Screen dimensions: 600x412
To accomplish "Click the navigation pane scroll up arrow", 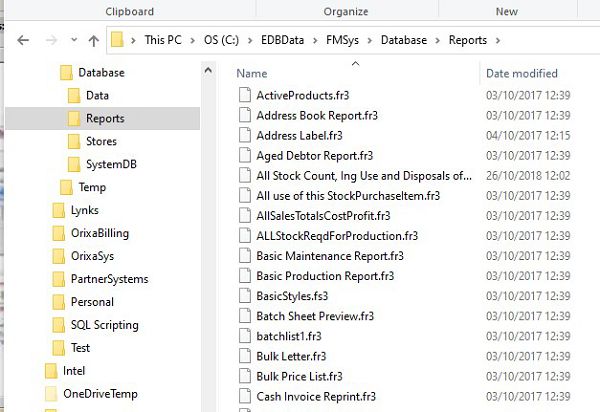I will tap(208, 70).
